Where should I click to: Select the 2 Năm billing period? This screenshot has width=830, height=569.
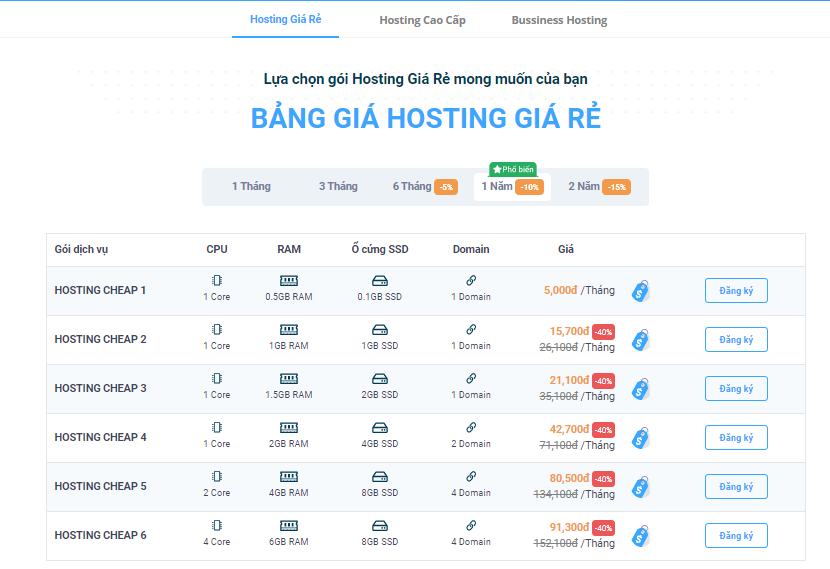(599, 186)
